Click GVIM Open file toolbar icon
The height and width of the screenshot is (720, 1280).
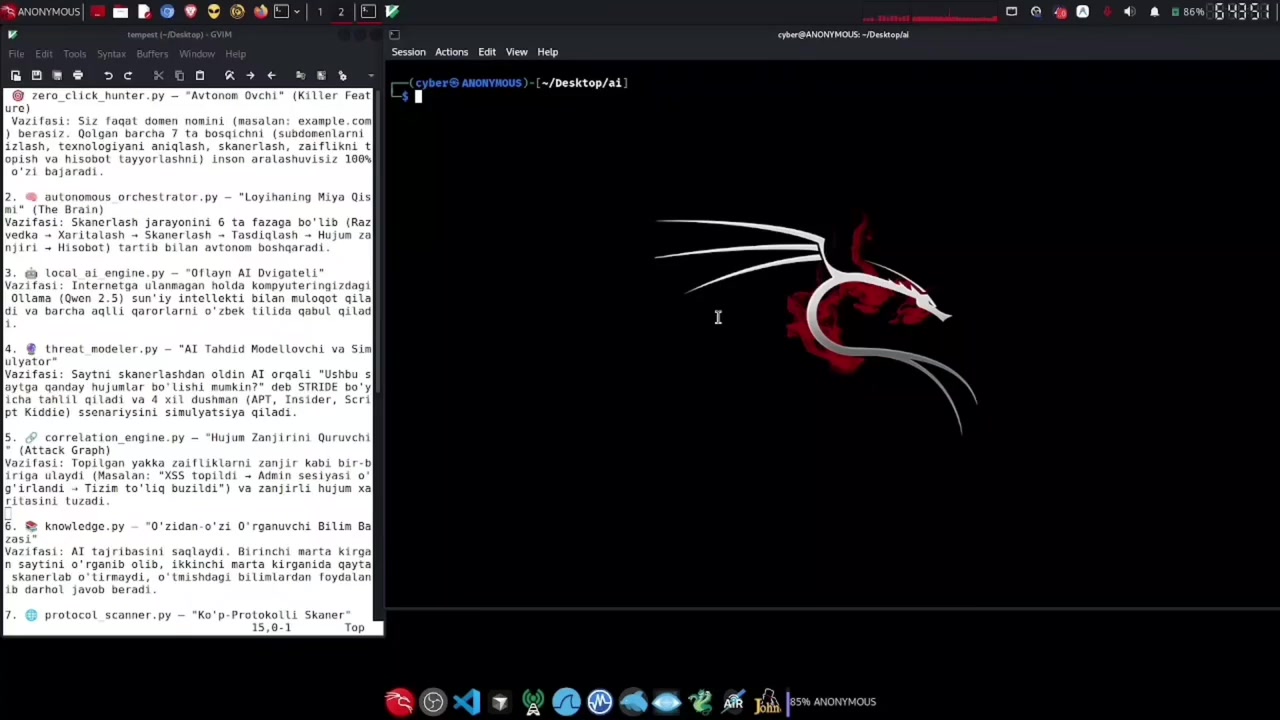coord(16,76)
